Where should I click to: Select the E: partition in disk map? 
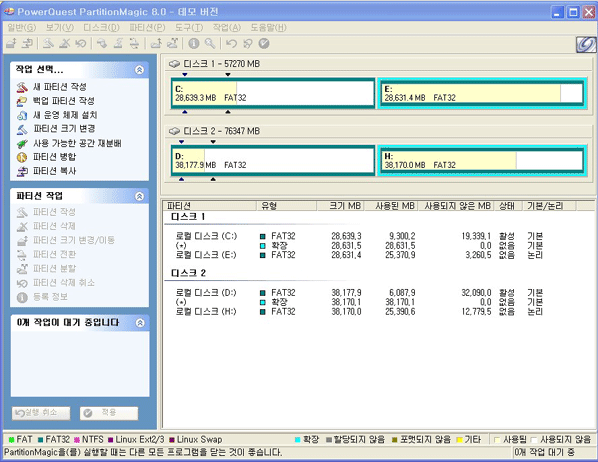(482, 93)
